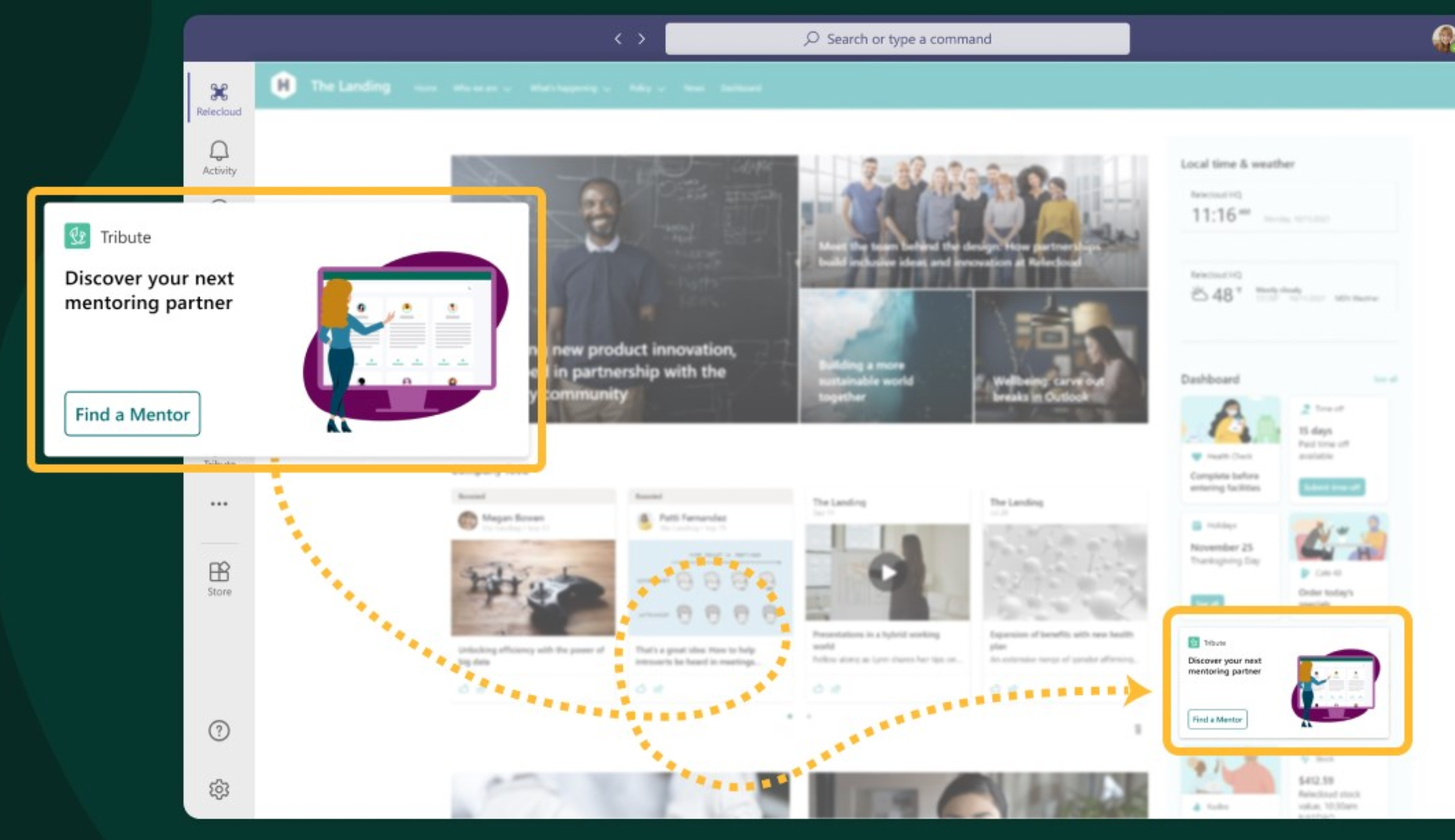Open the Relecloud app in sidebar
Image resolution: width=1455 pixels, height=840 pixels.
(x=219, y=99)
